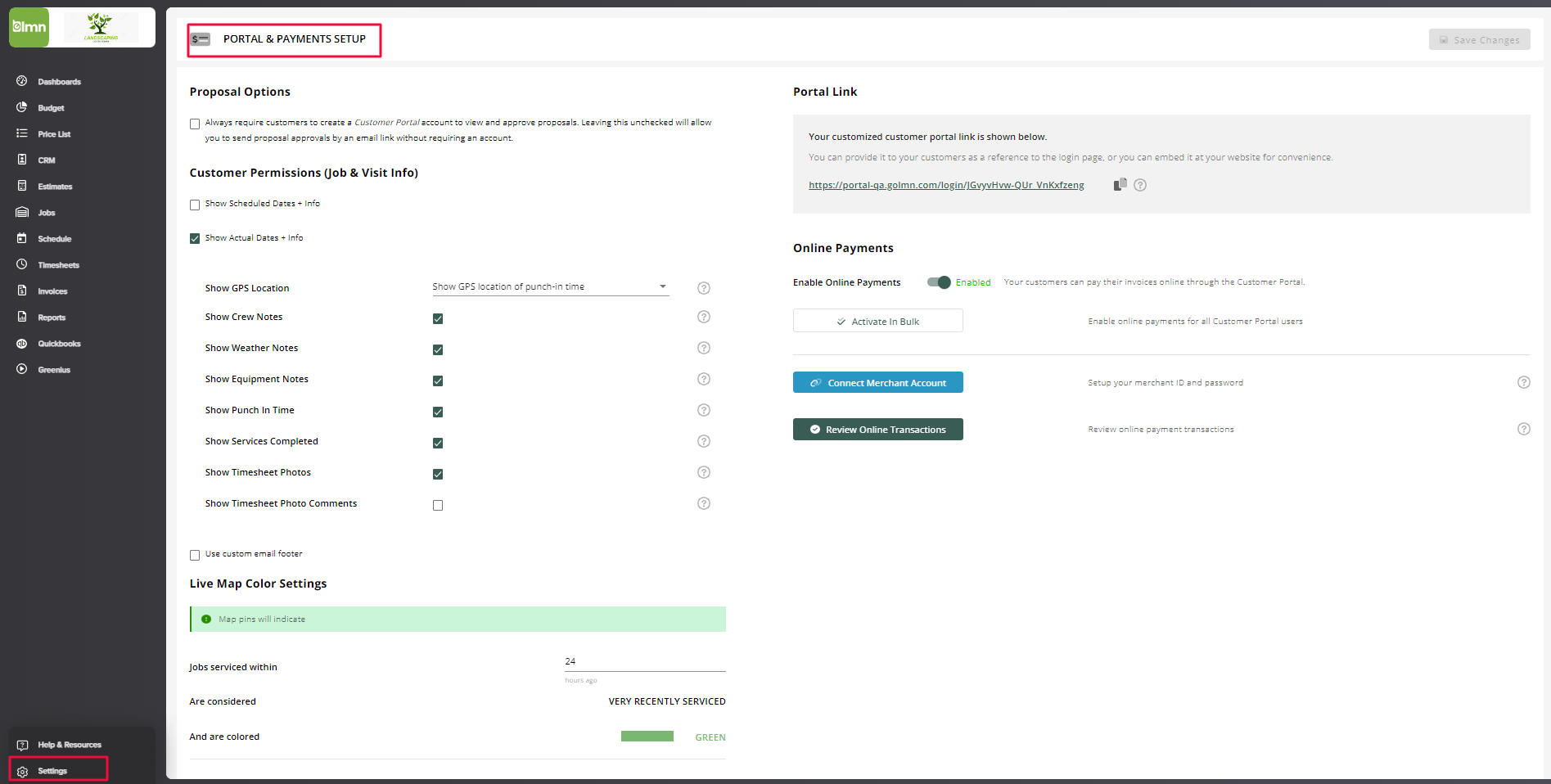
Task: Click the Timesheets clock icon
Action: click(x=22, y=264)
